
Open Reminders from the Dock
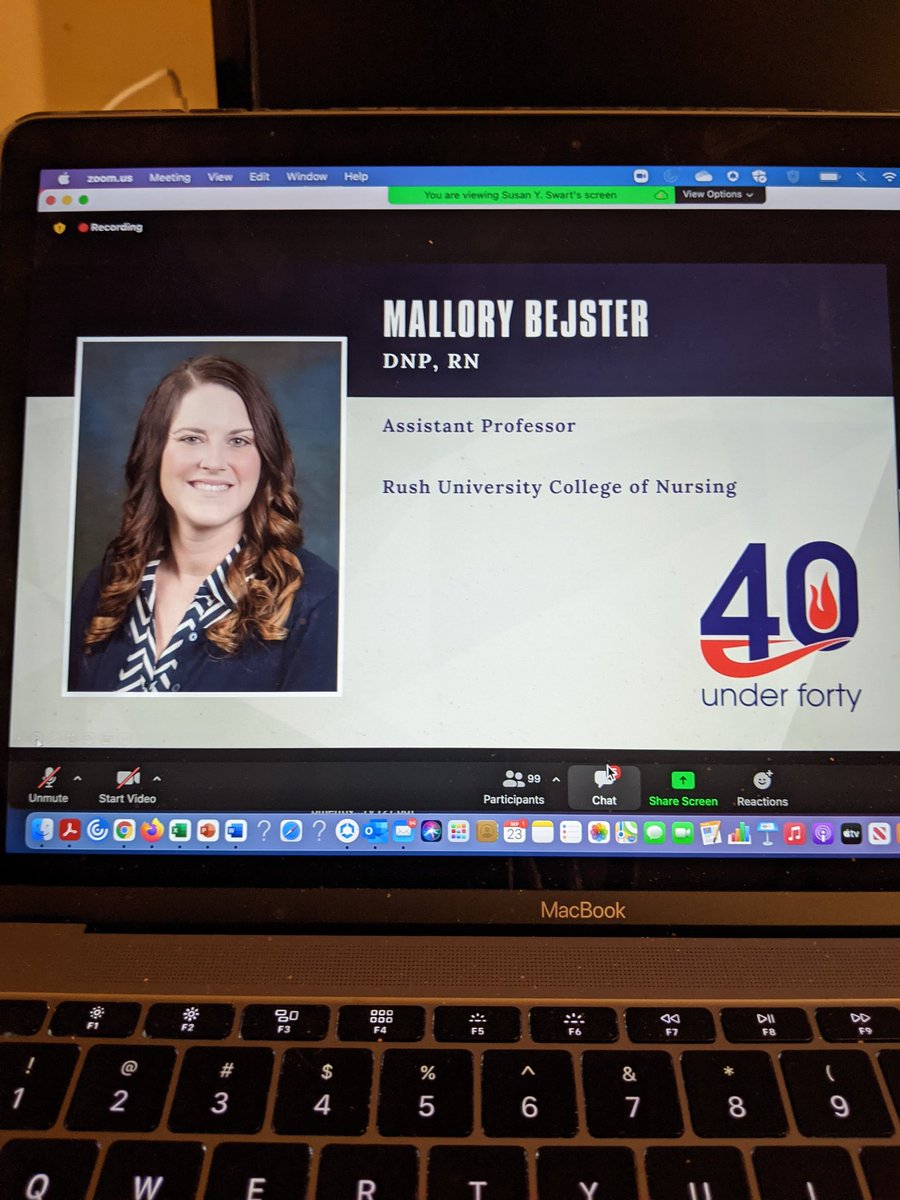[x=571, y=831]
